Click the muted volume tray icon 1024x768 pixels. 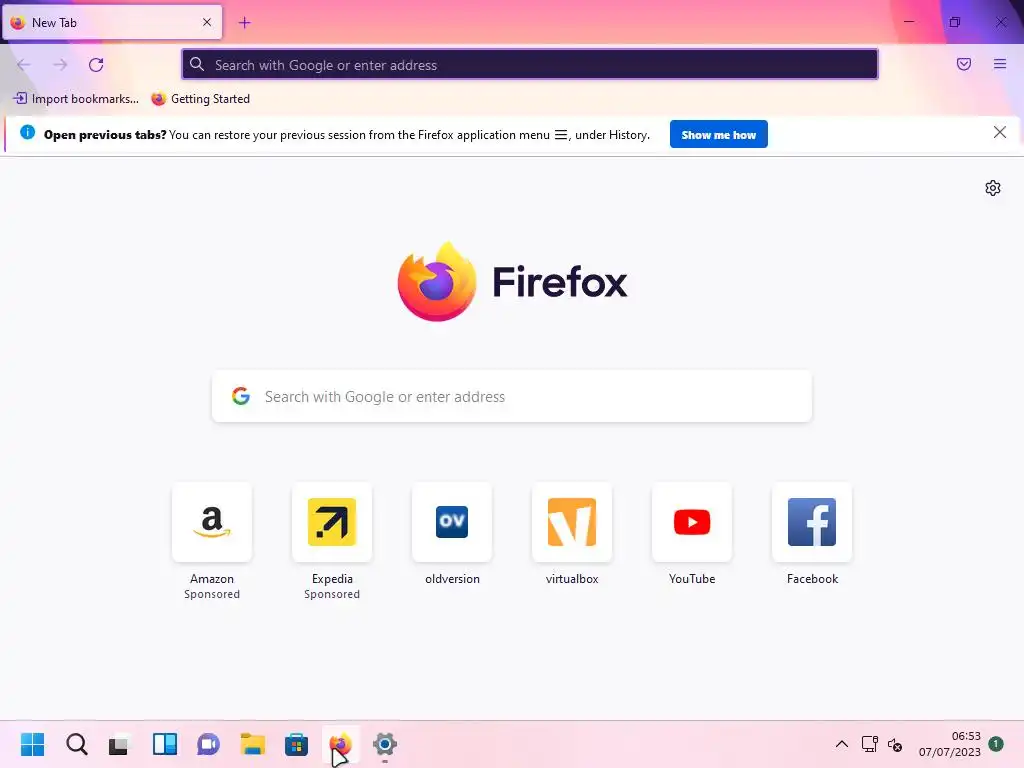(x=895, y=744)
